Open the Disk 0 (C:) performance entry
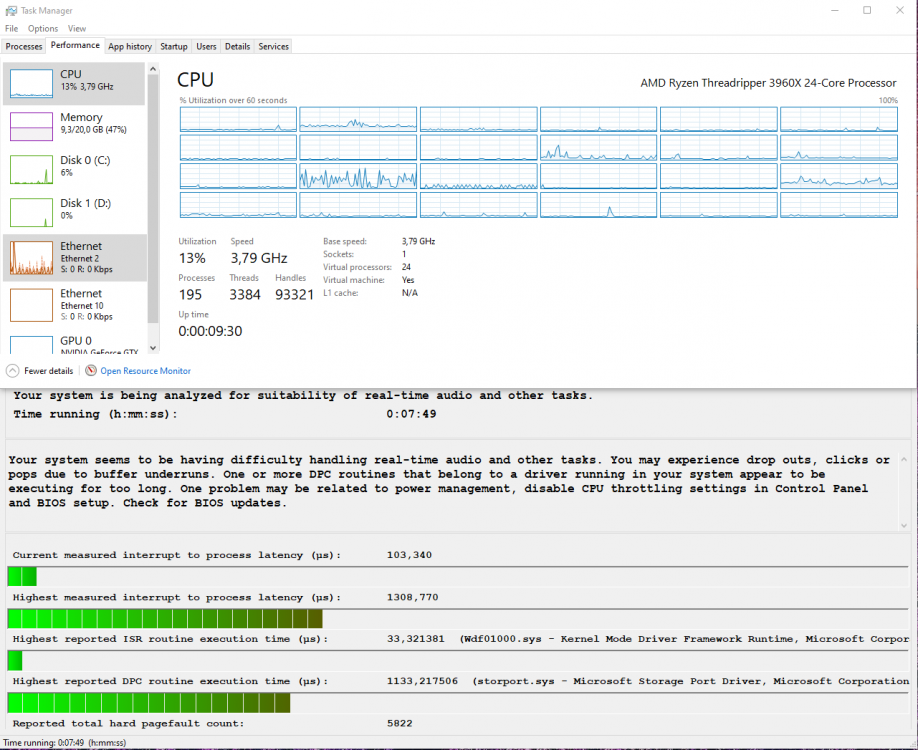Viewport: 918px width, 750px height. pyautogui.click(x=74, y=169)
